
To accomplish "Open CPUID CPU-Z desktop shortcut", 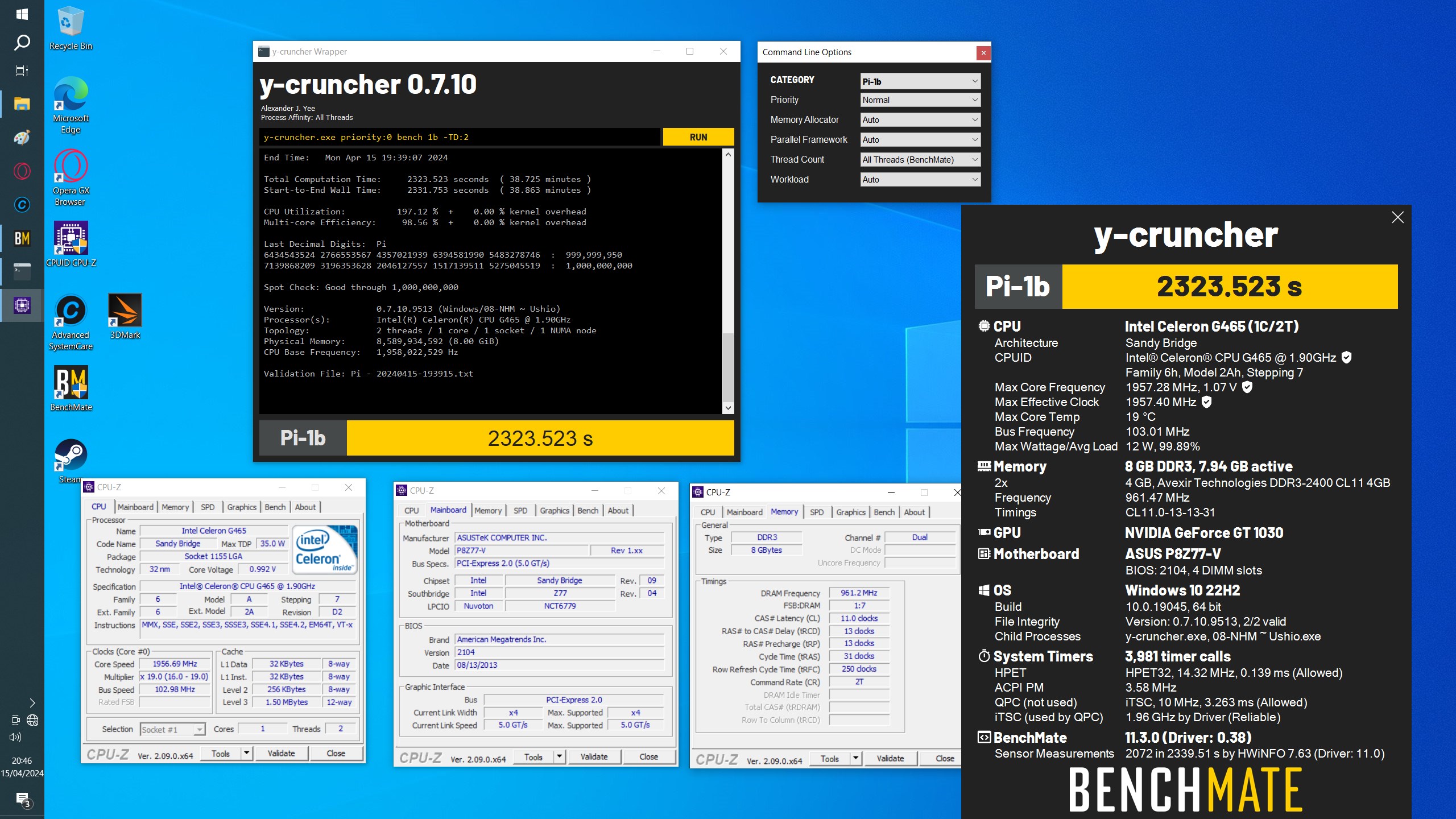I will pyautogui.click(x=71, y=244).
